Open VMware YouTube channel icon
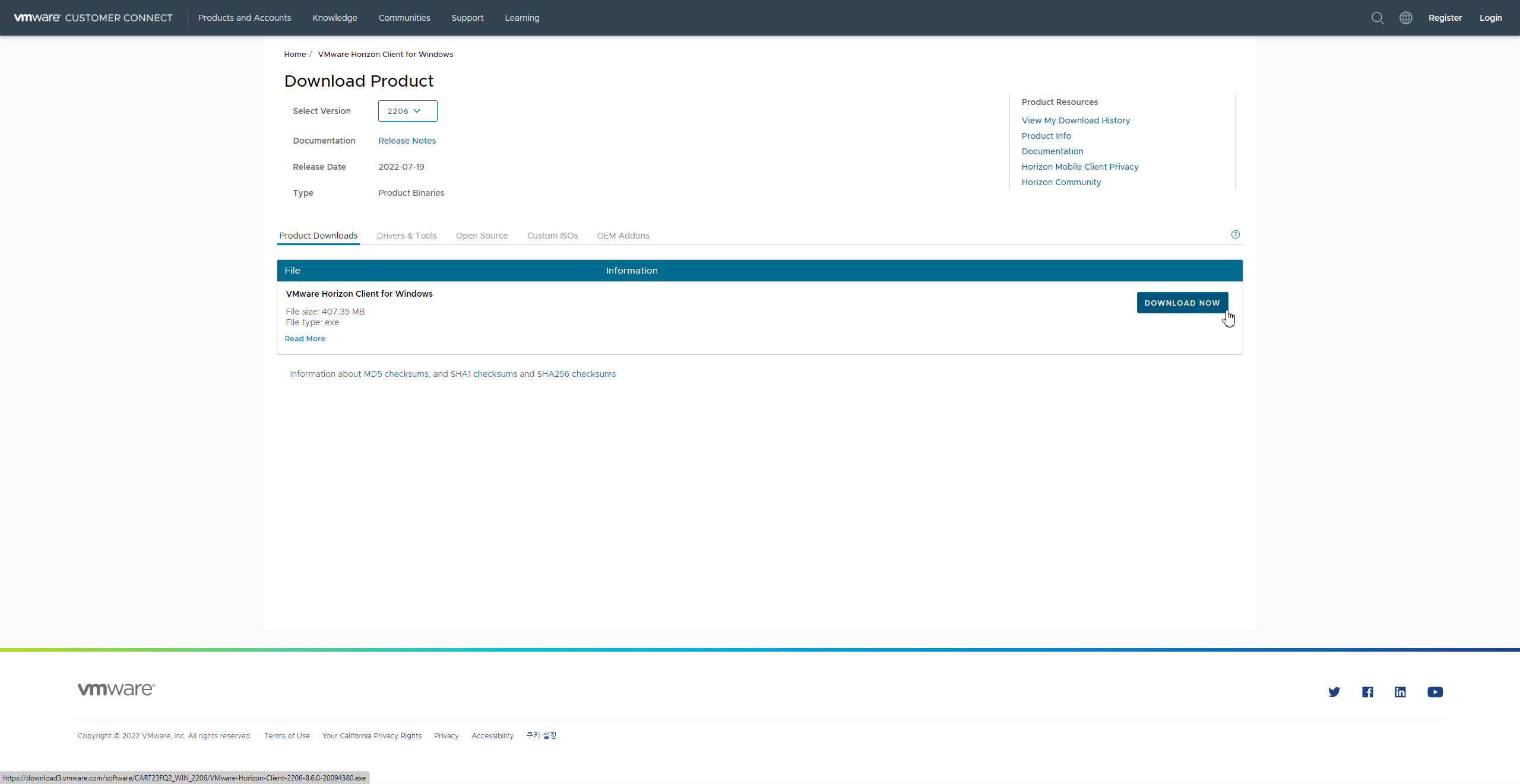This screenshot has height=784, width=1520. 1434,692
